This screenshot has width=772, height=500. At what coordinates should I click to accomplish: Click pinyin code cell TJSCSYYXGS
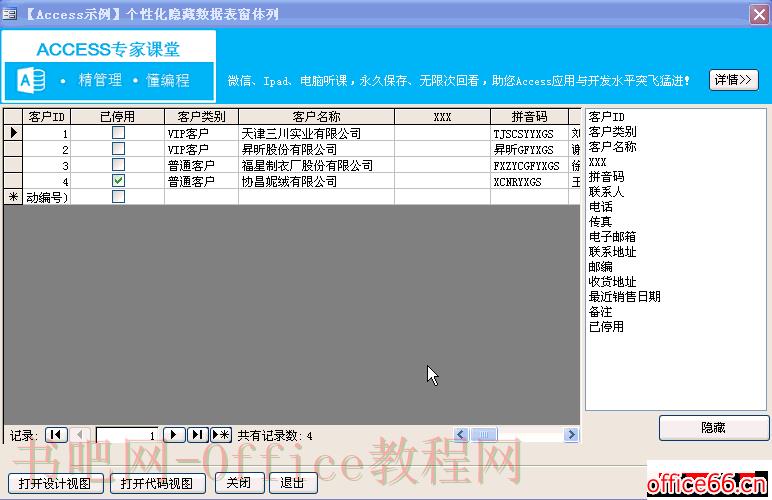click(529, 133)
